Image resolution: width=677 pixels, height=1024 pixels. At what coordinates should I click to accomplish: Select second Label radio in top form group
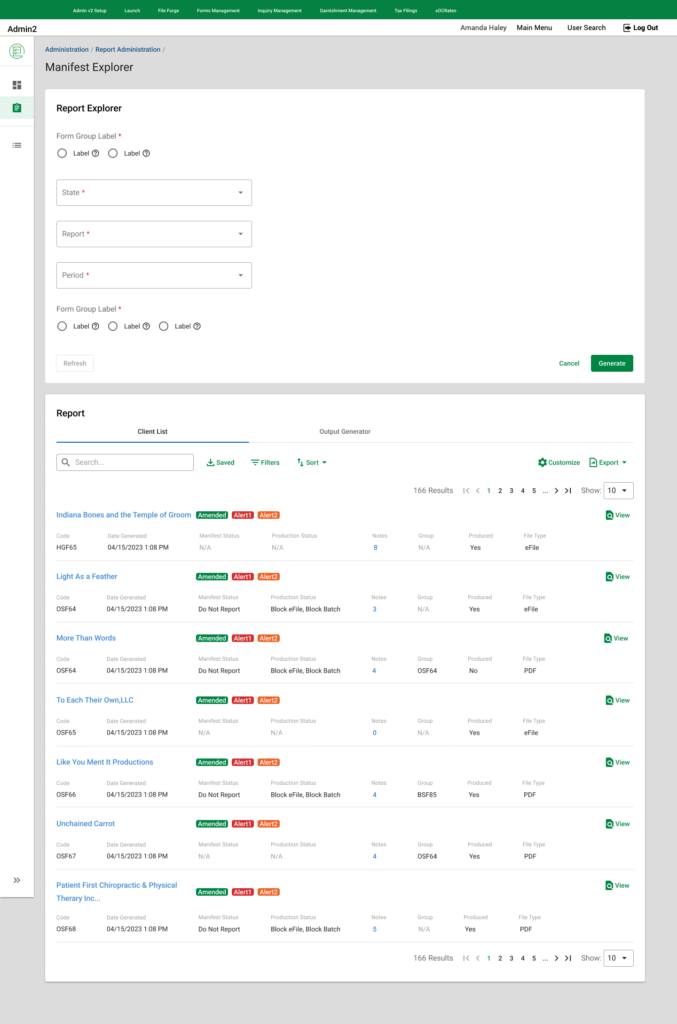[113, 153]
